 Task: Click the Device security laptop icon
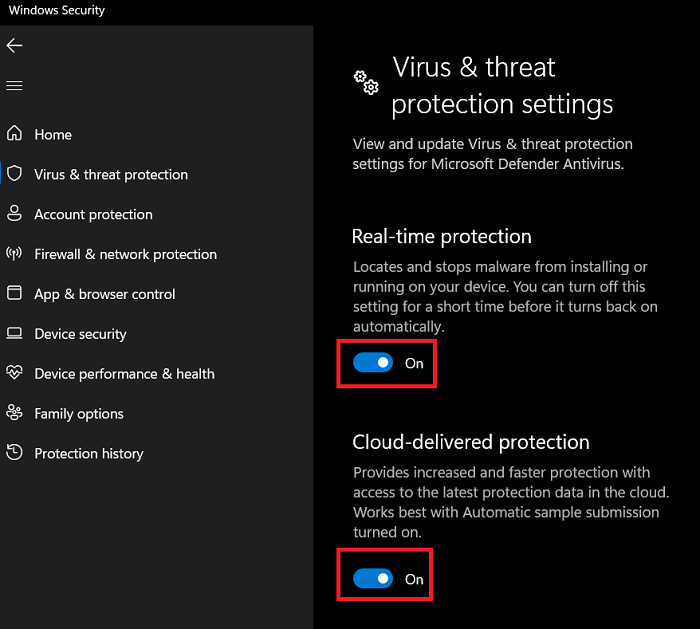pyautogui.click(x=14, y=334)
